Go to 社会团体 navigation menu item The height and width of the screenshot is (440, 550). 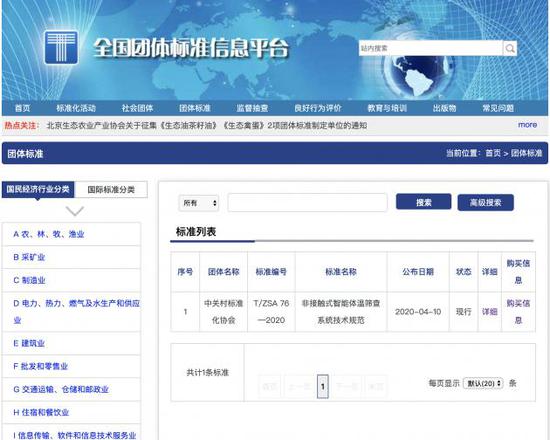pos(137,108)
